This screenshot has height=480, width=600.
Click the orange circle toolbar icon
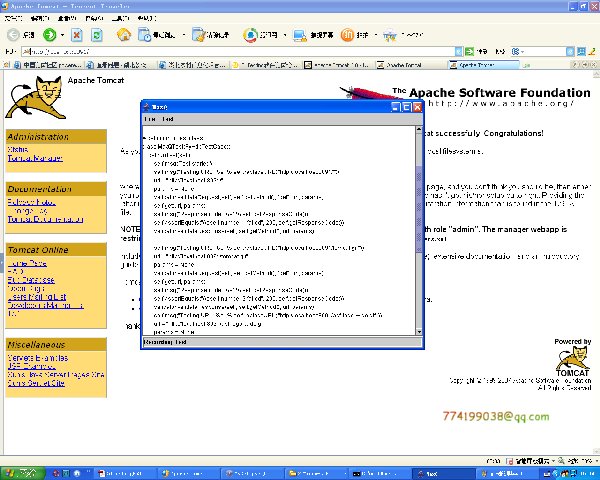(347, 35)
